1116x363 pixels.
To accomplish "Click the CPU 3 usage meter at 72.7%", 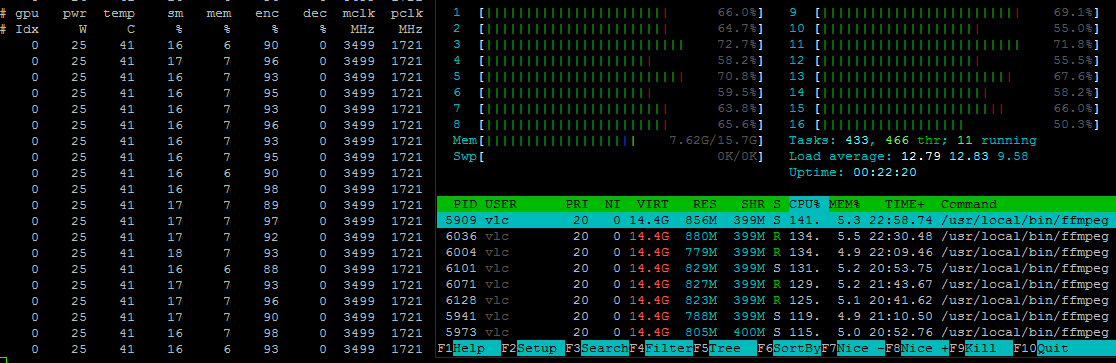I will point(609,45).
